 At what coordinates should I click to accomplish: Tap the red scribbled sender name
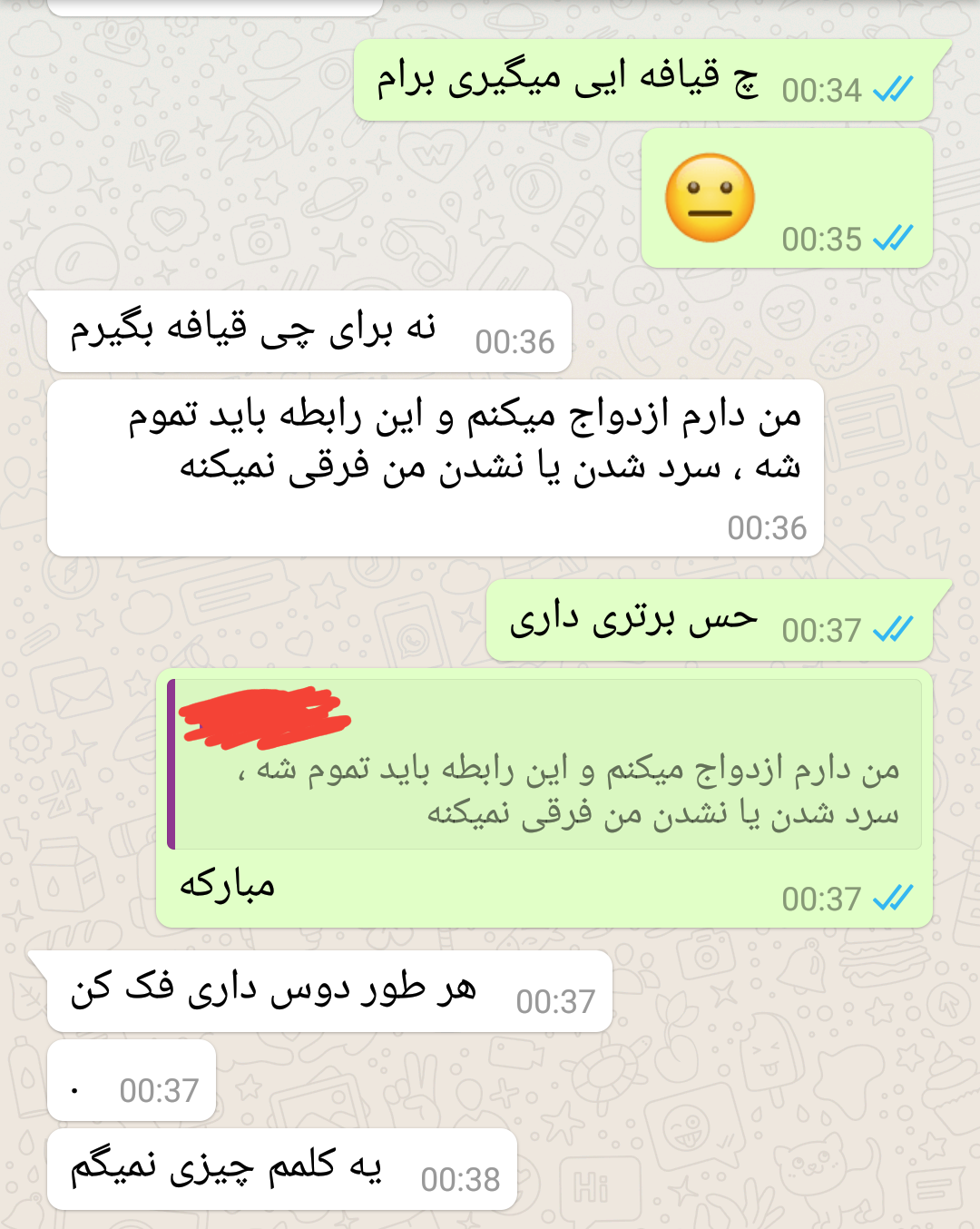pyautogui.click(x=264, y=717)
